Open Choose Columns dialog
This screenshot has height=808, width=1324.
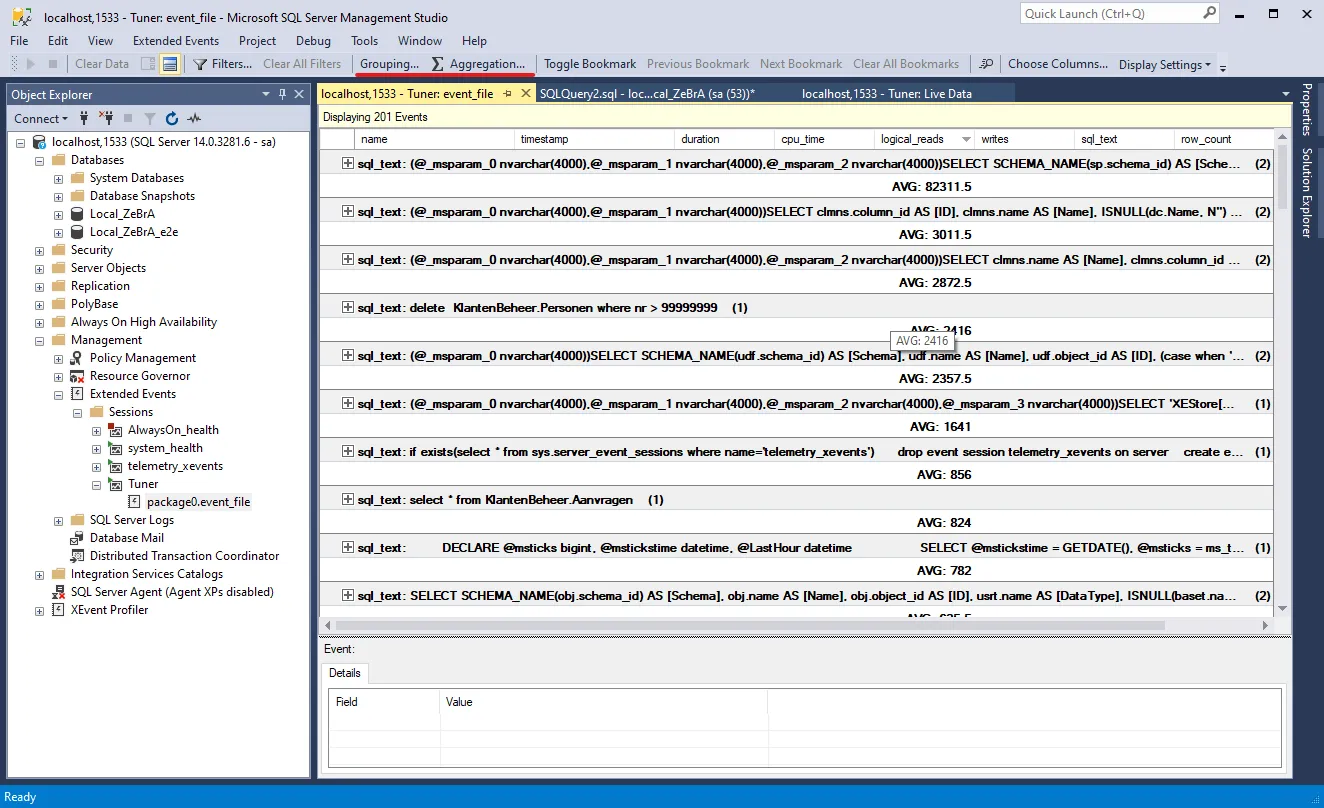tap(1058, 64)
